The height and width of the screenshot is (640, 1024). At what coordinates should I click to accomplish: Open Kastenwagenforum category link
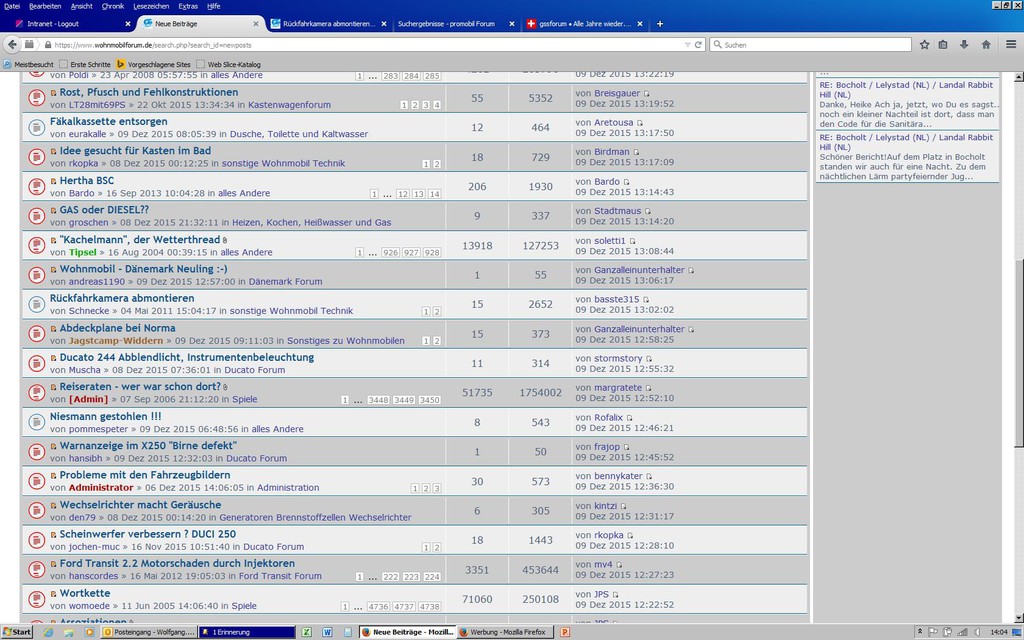[x=289, y=104]
